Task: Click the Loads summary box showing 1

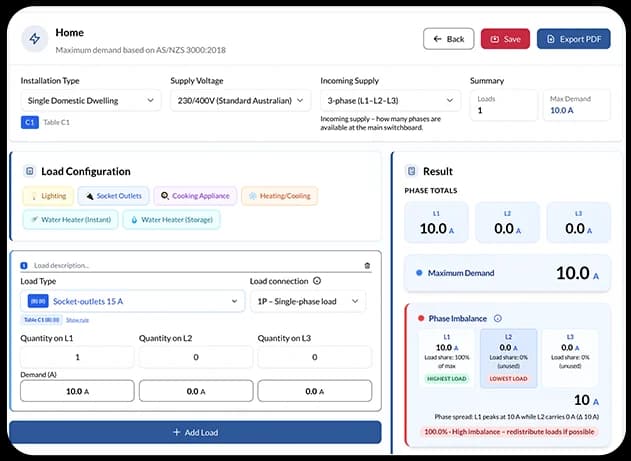Action: (504, 105)
